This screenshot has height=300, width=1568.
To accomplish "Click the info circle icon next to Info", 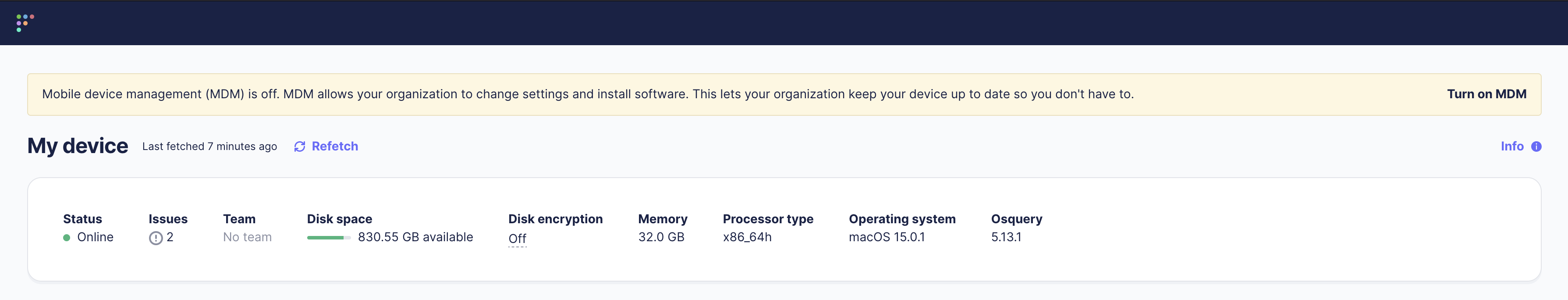I will 1536,146.
